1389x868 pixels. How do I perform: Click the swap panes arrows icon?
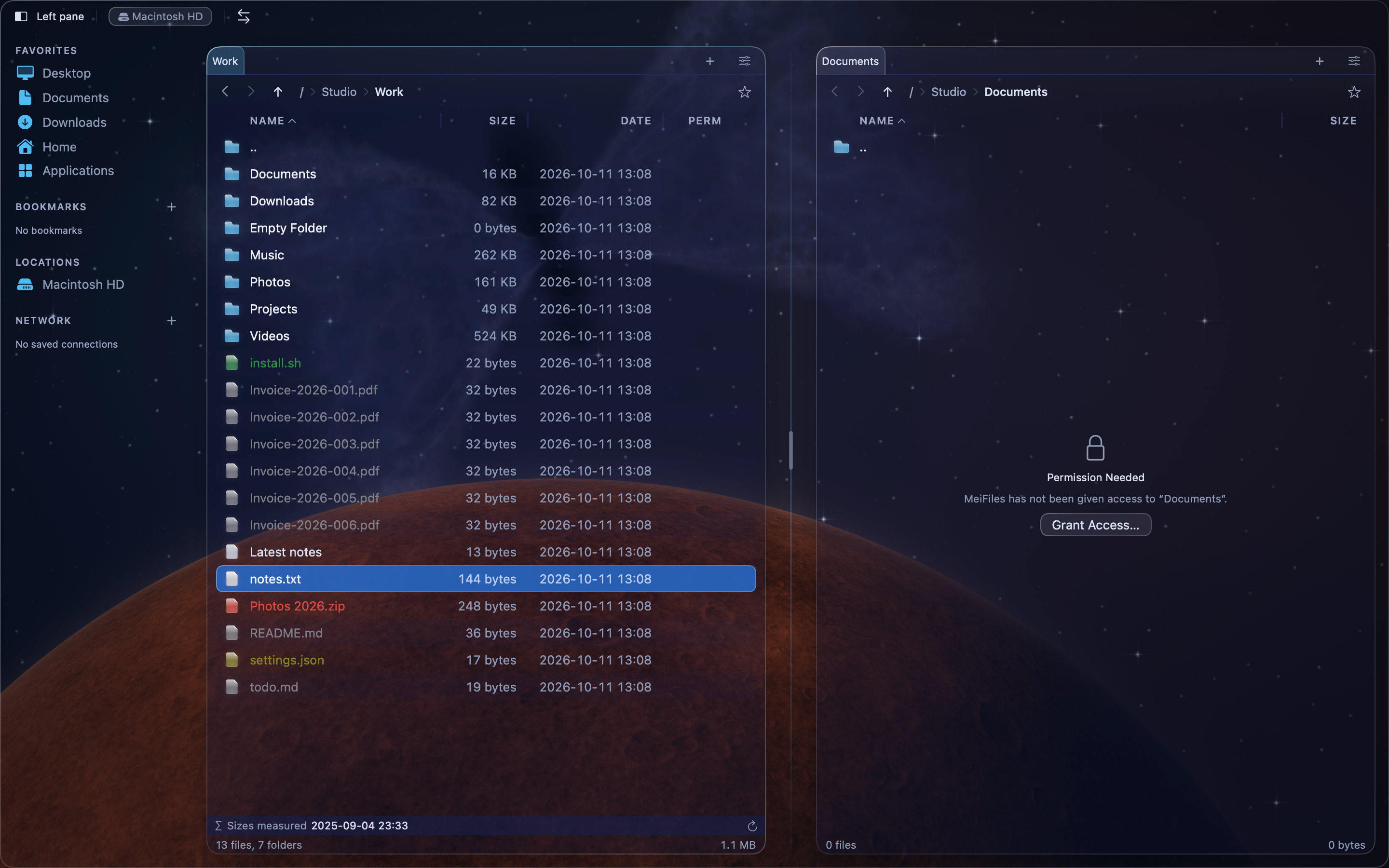244,16
